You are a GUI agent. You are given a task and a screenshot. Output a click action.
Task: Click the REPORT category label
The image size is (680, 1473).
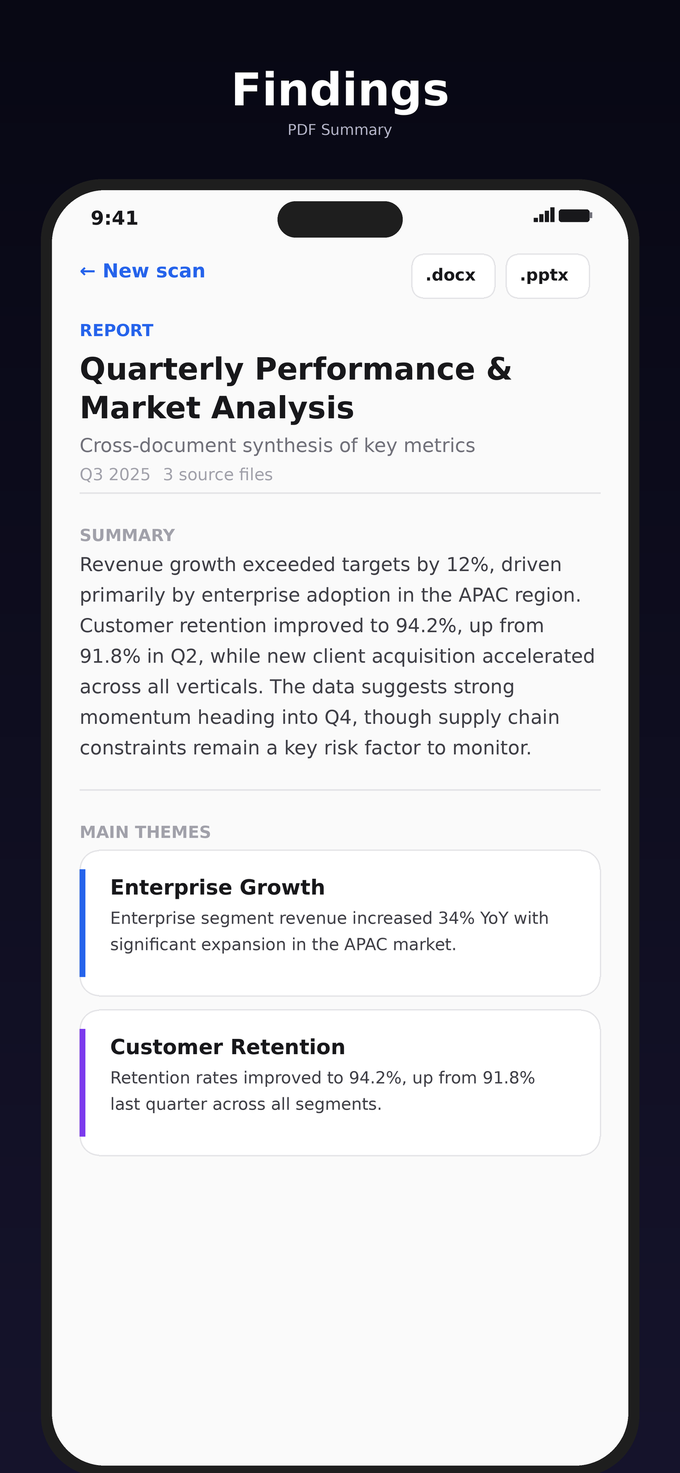pyautogui.click(x=117, y=331)
